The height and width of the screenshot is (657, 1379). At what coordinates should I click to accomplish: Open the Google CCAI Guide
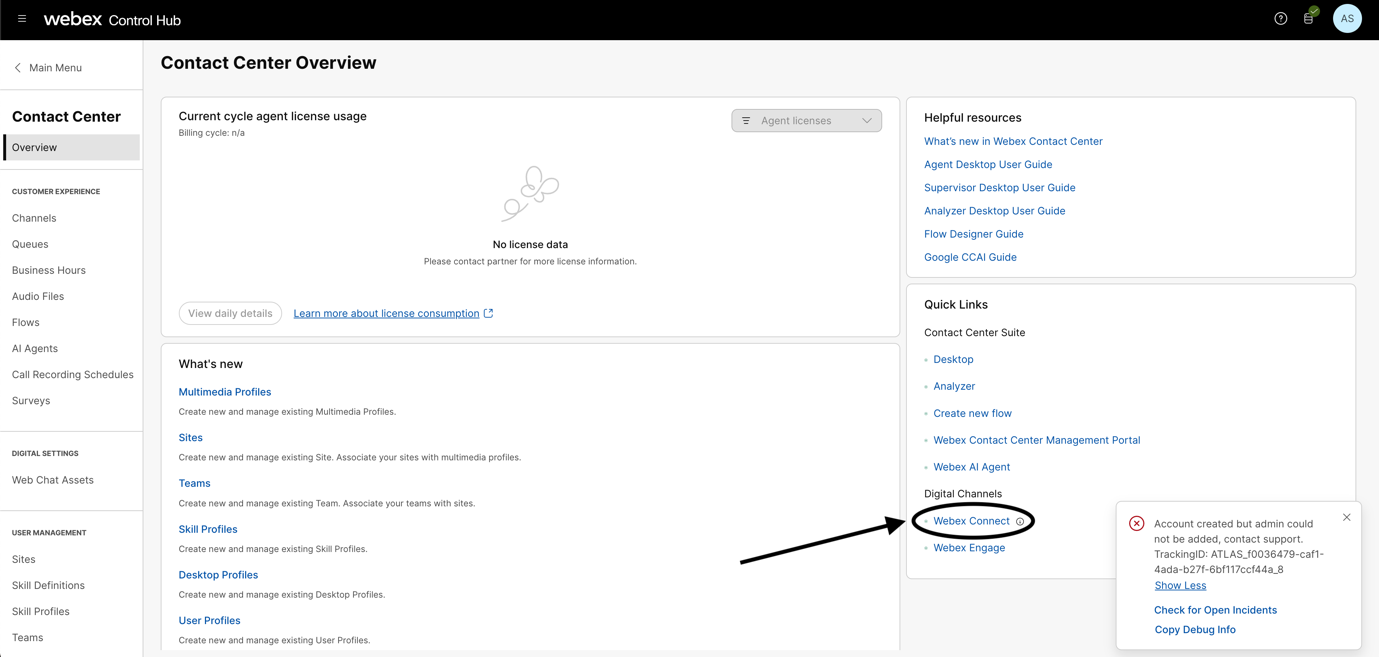(970, 257)
